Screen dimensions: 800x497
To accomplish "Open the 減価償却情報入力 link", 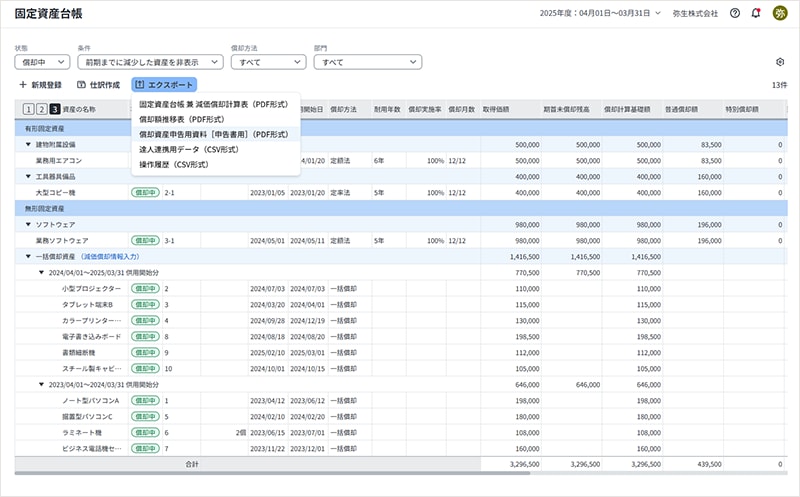I will tap(110, 257).
